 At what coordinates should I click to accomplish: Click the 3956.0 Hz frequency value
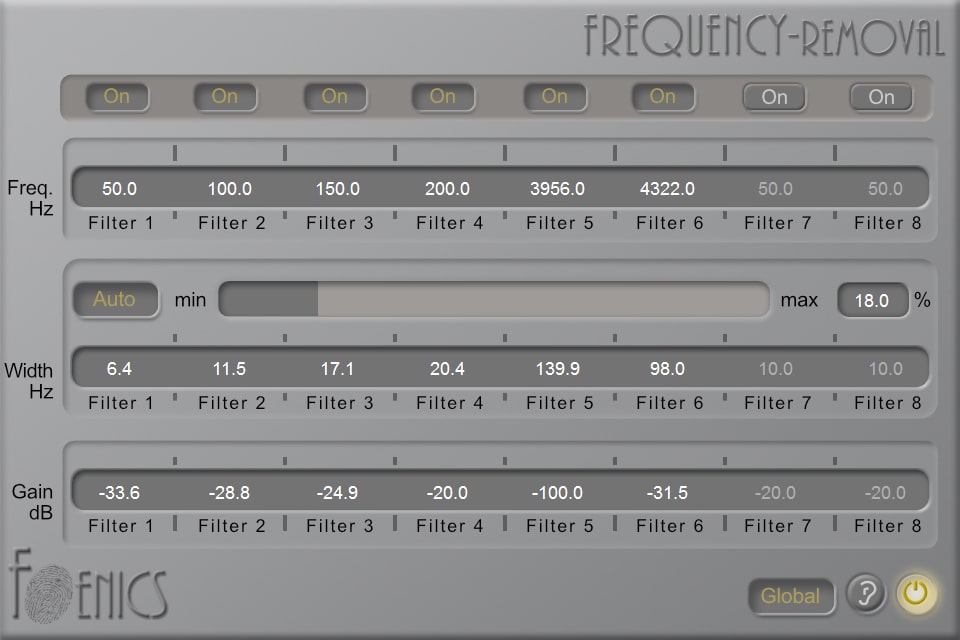(558, 188)
